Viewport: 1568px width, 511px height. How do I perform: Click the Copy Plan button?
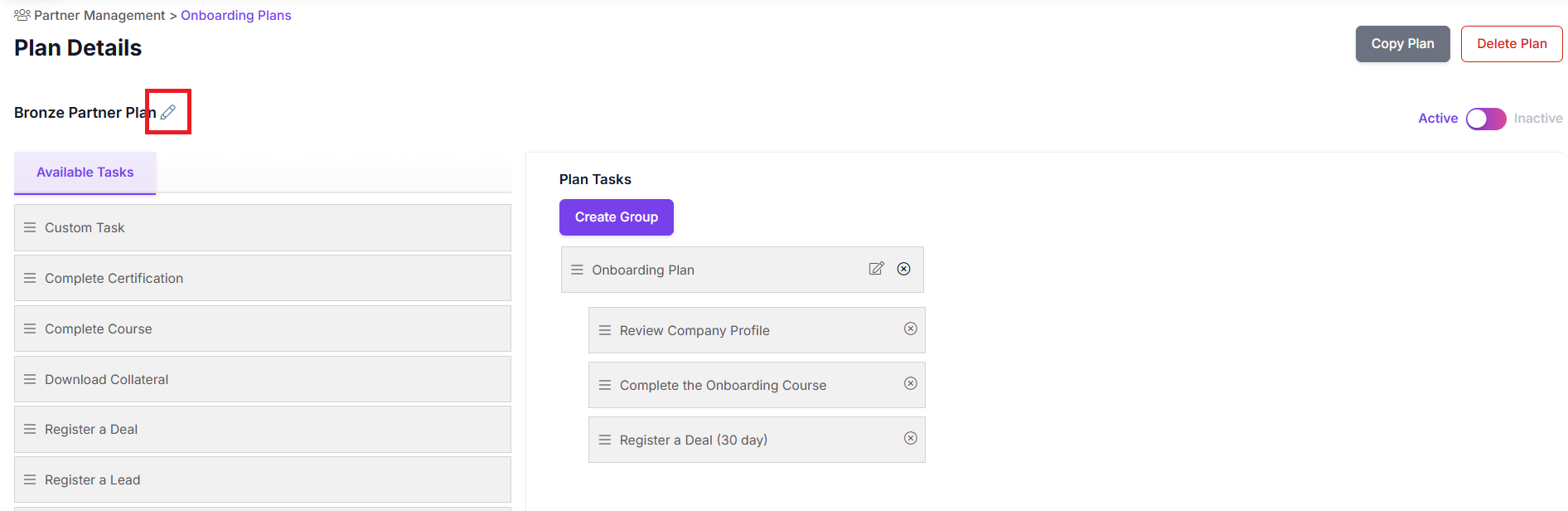(x=1402, y=44)
